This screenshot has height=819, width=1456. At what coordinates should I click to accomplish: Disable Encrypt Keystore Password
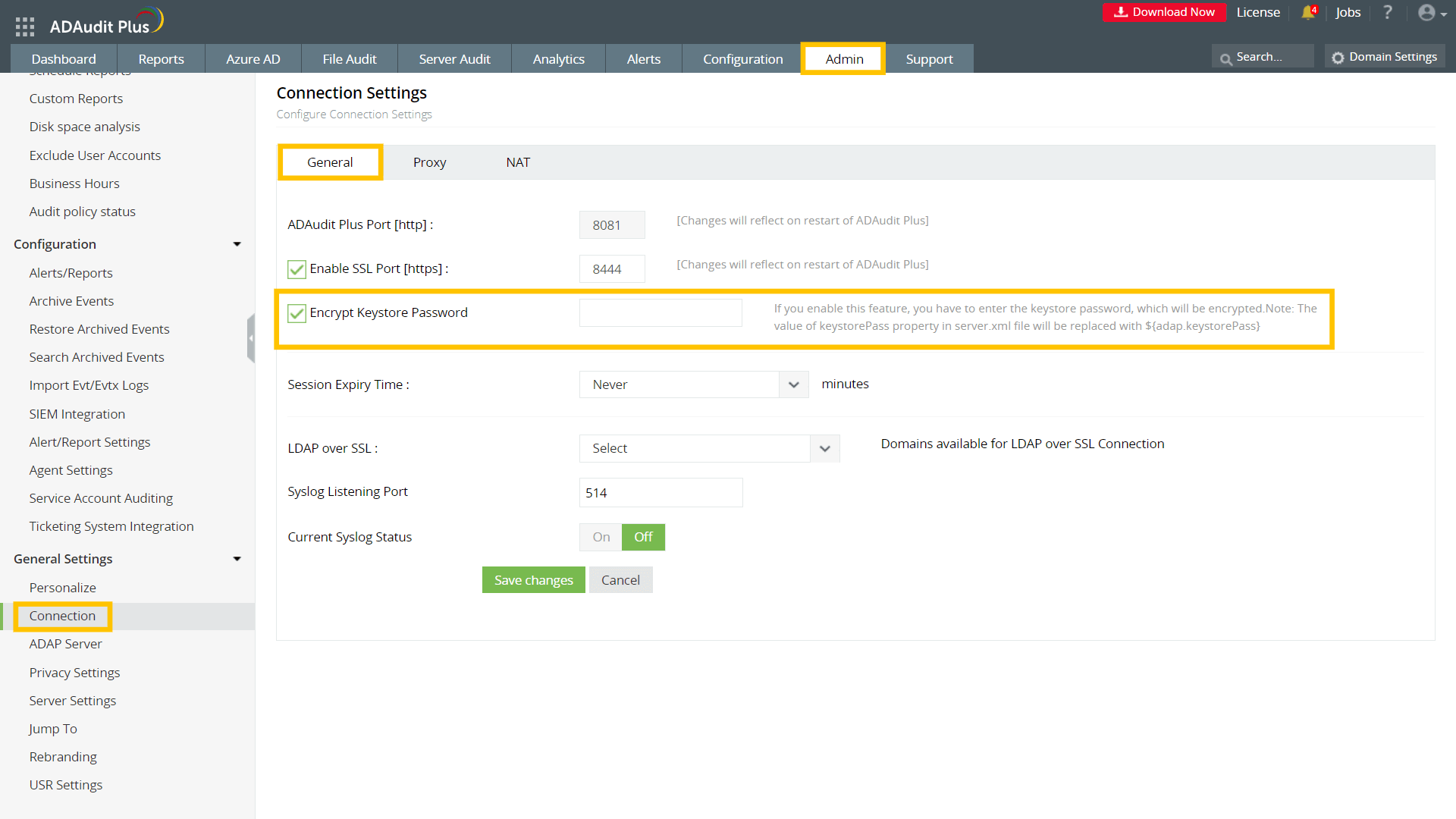pyautogui.click(x=296, y=312)
